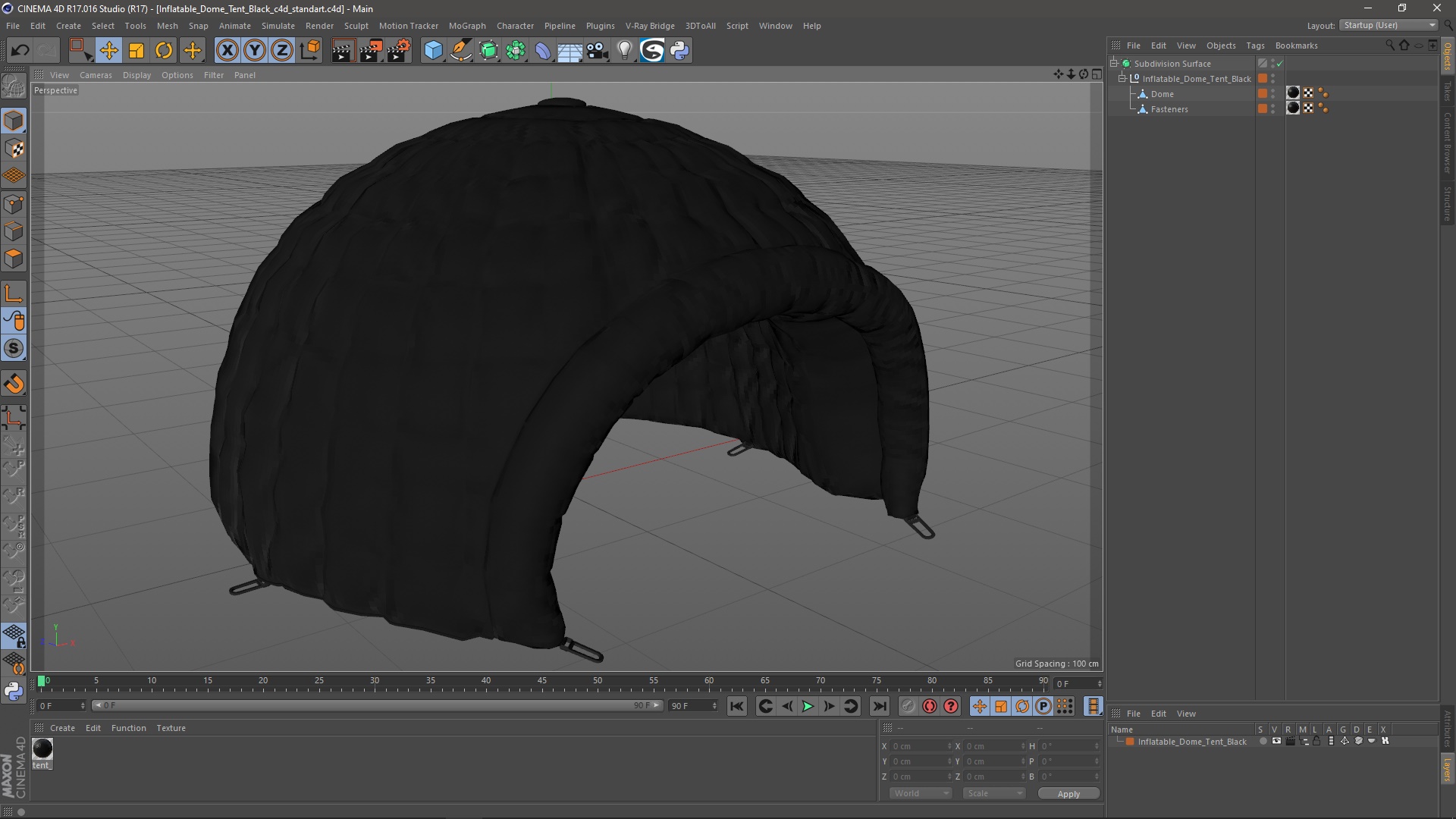Open the Layout Startup dropdown
Viewport: 1456px width, 819px height.
click(x=1389, y=25)
